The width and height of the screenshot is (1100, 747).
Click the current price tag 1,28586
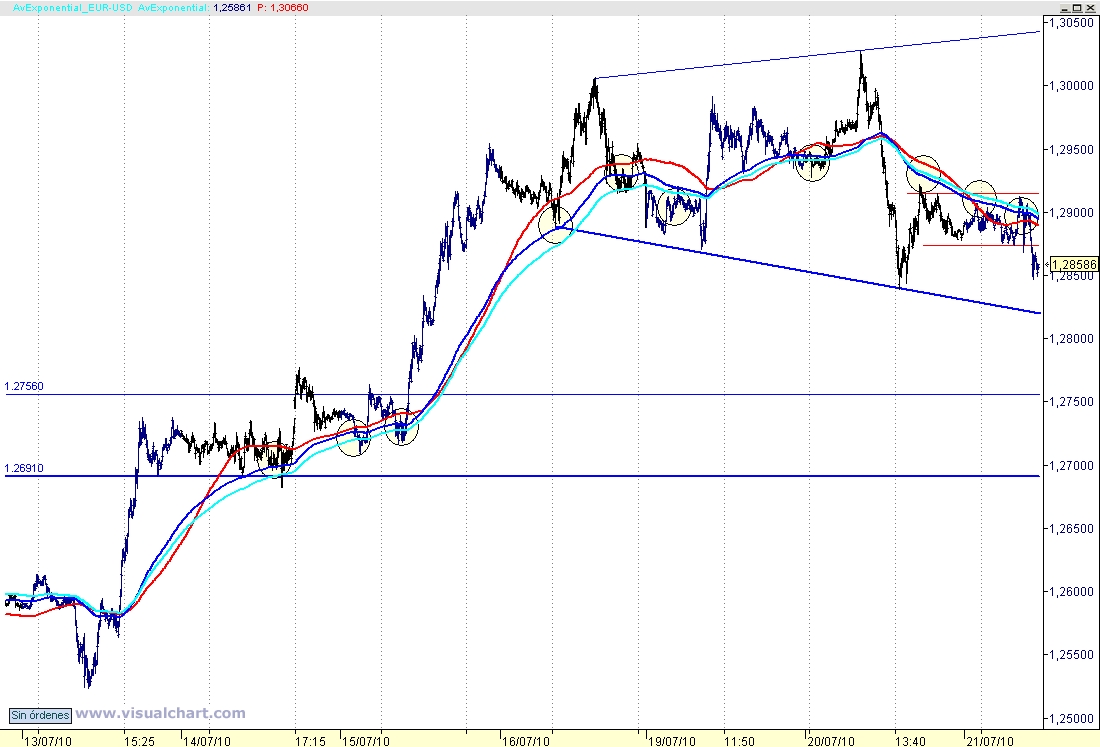pos(1074,264)
